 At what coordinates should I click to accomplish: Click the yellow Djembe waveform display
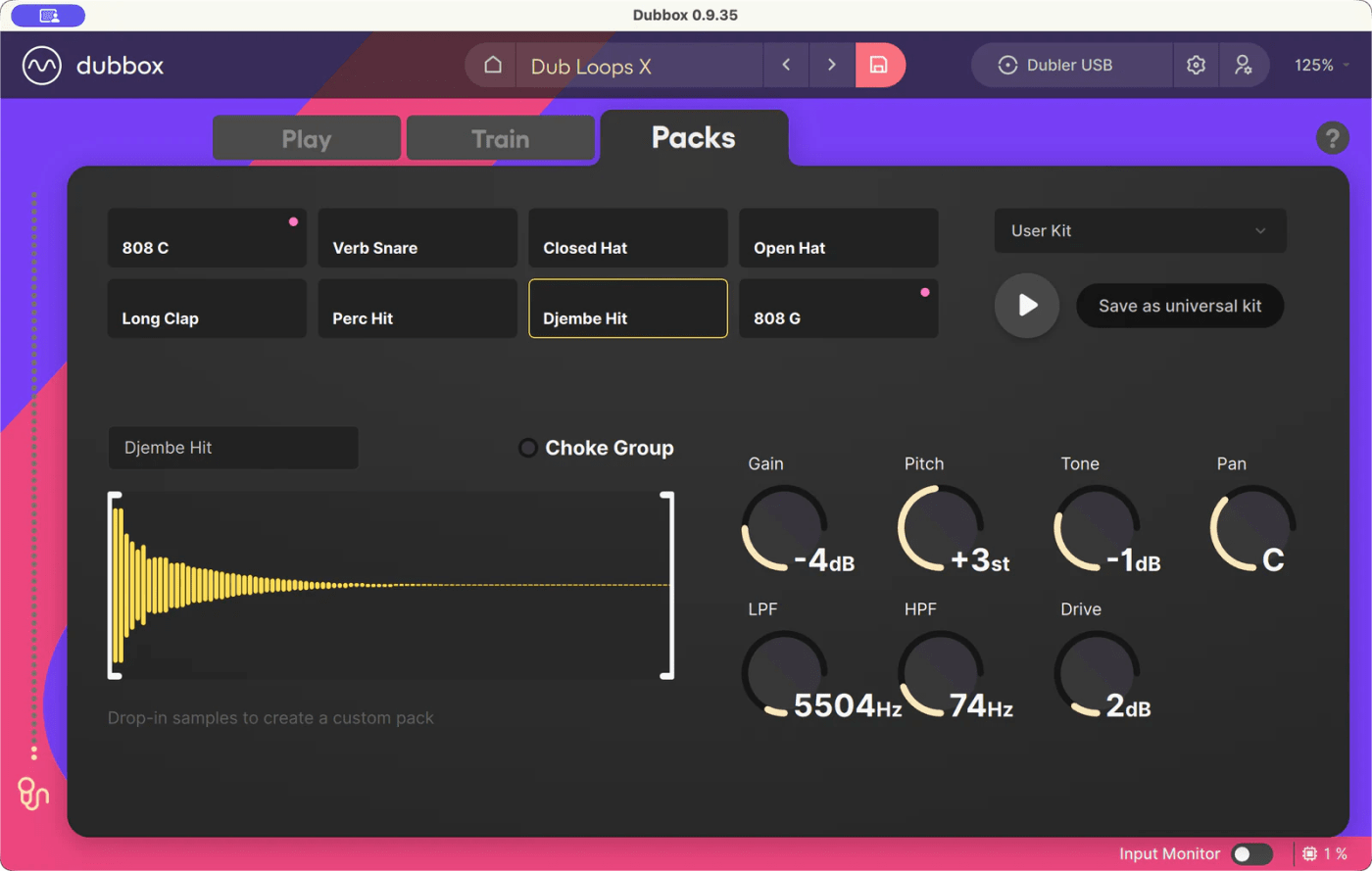coord(391,586)
